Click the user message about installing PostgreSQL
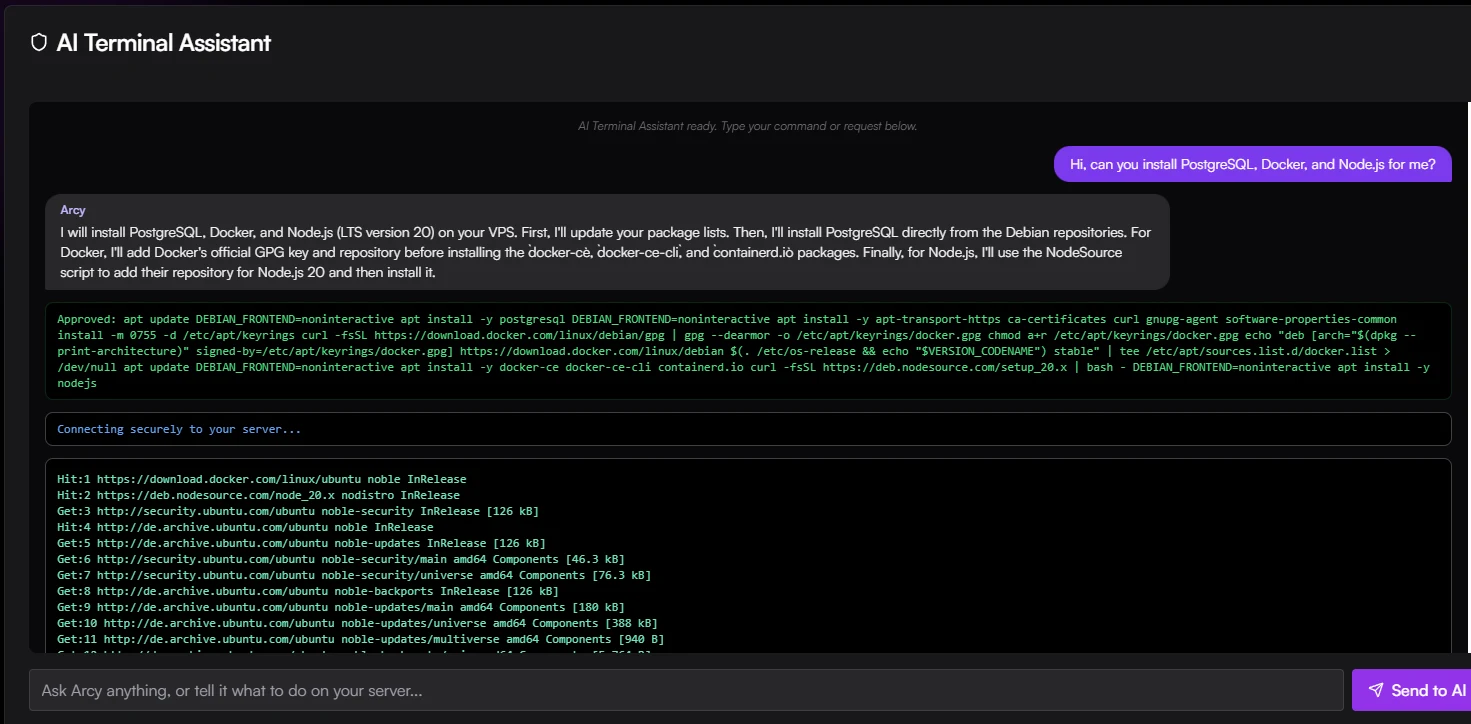 pos(1252,164)
